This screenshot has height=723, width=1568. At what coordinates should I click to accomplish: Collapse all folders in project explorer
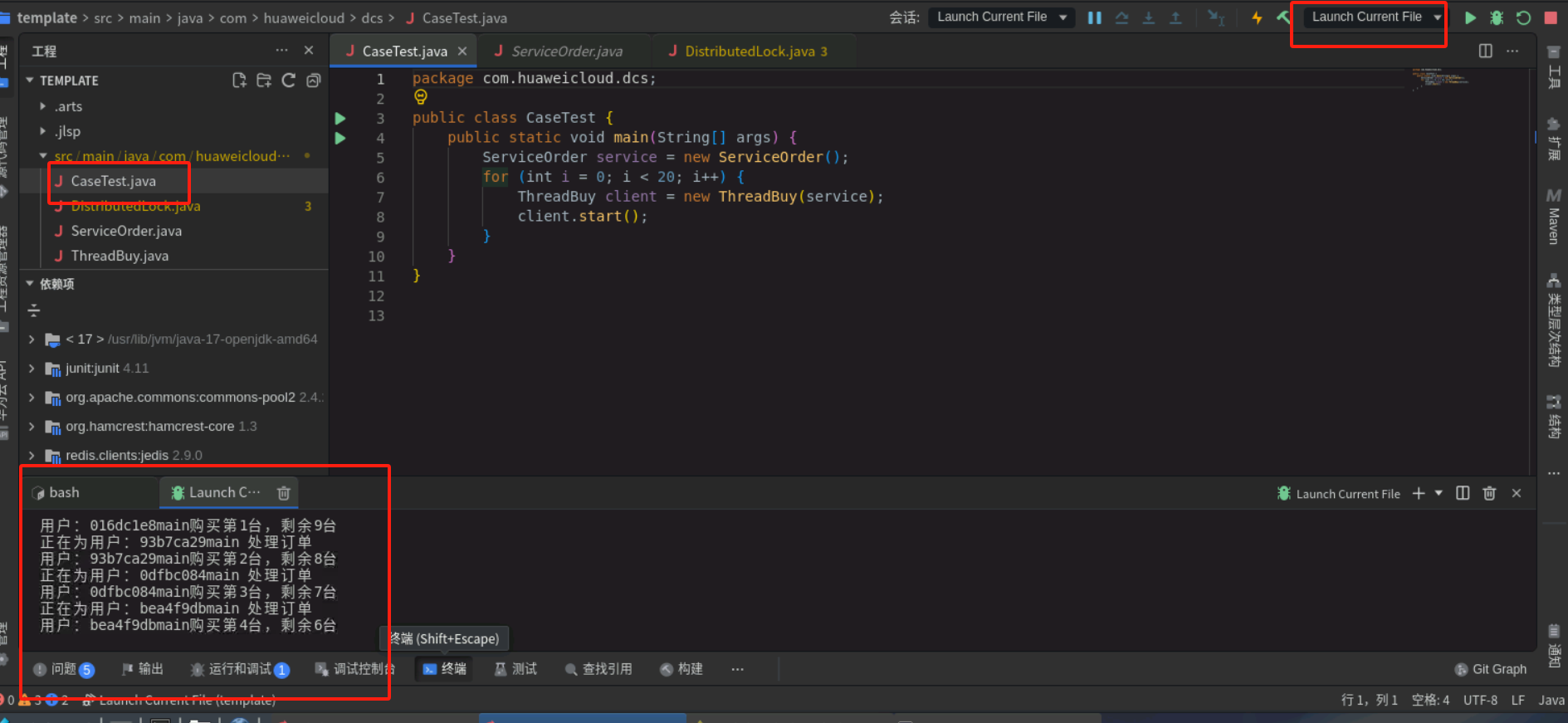[313, 81]
